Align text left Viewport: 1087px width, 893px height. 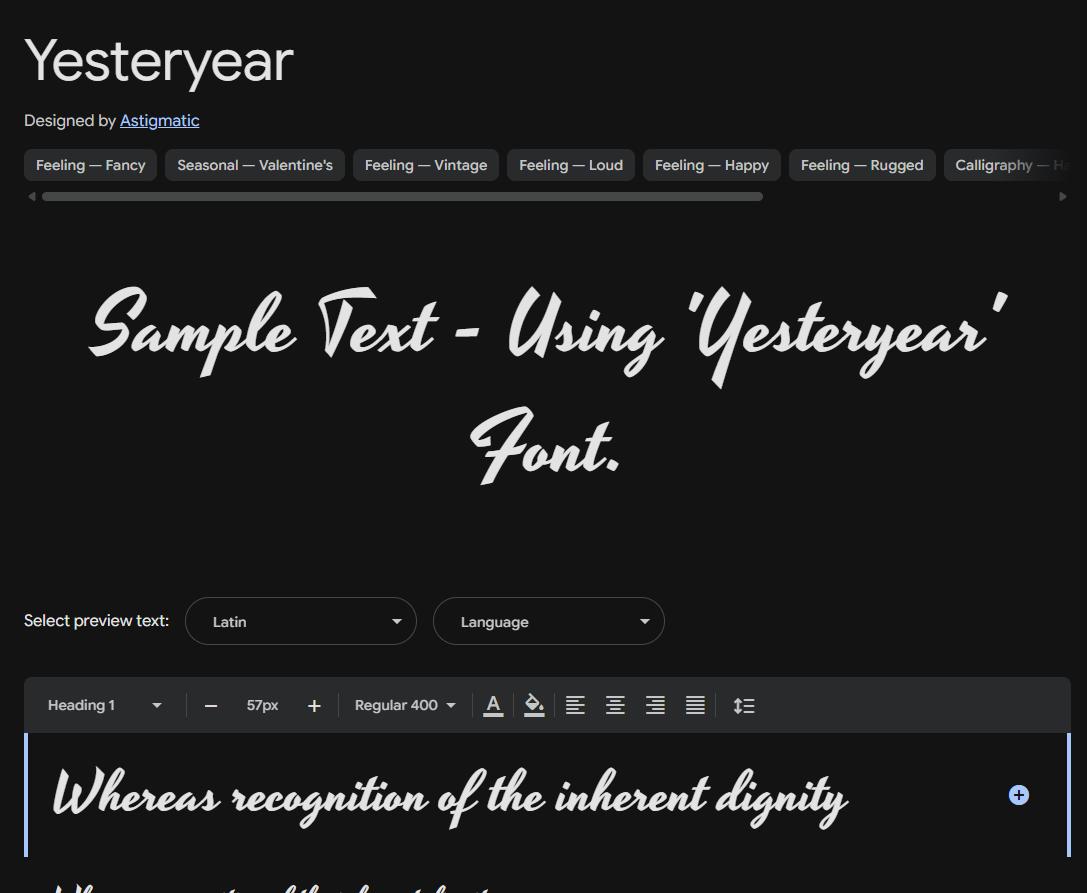point(575,706)
